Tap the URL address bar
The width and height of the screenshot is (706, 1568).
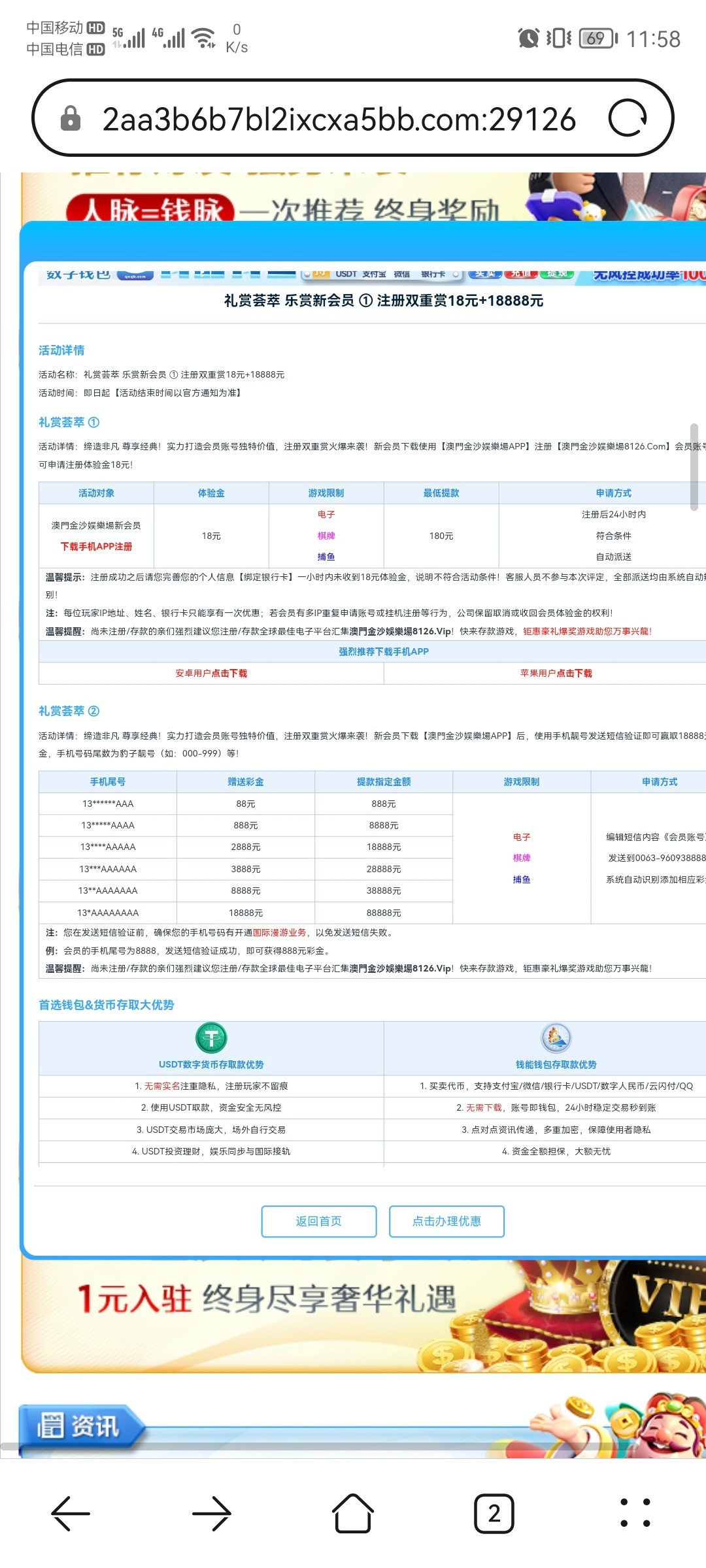pyautogui.click(x=339, y=119)
